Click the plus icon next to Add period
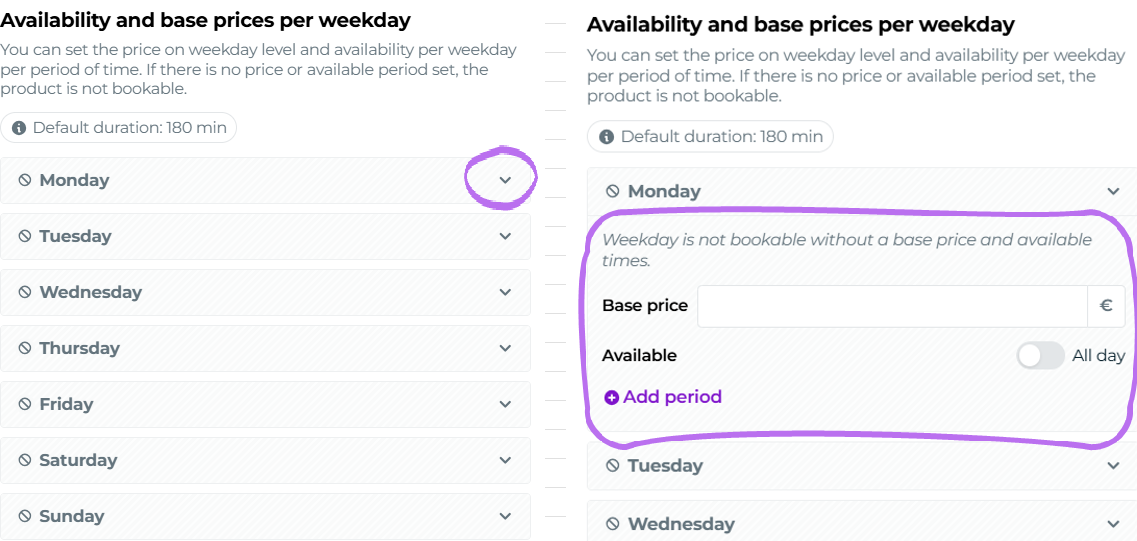This screenshot has width=1137, height=541. (611, 398)
